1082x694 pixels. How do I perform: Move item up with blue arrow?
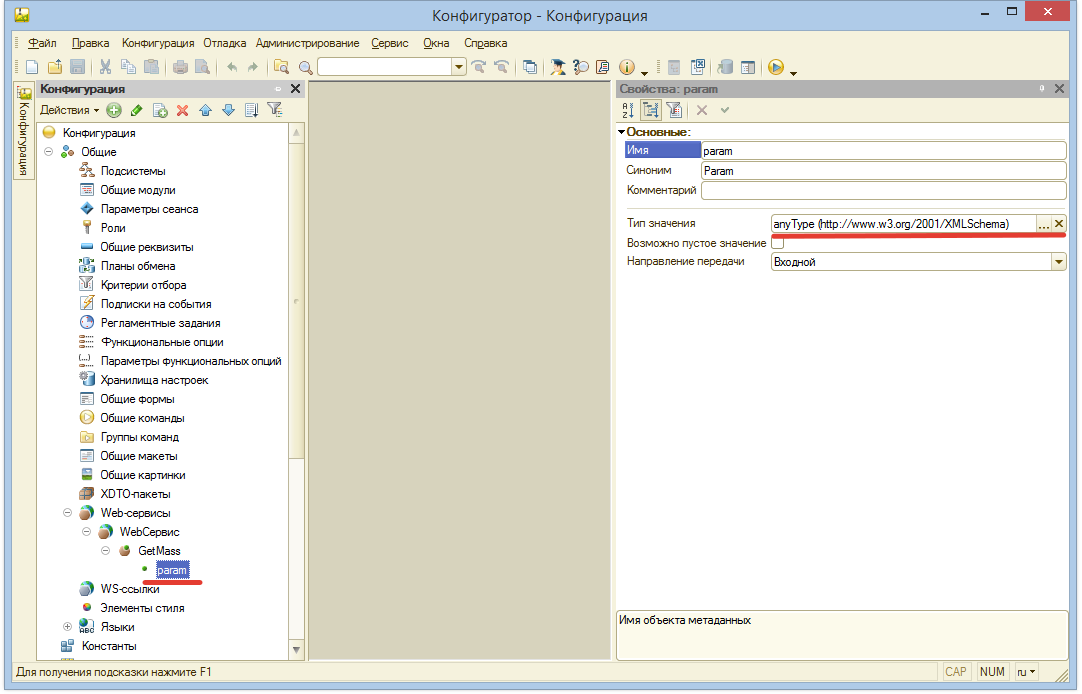click(206, 110)
